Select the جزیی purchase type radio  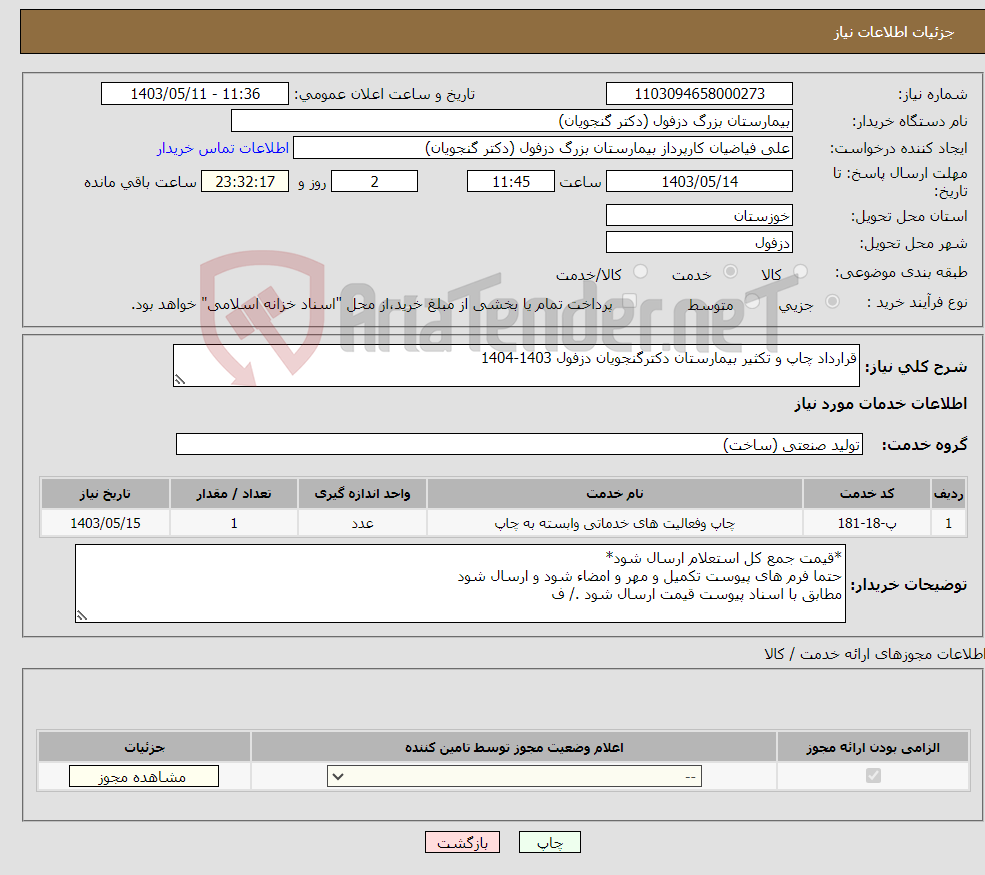click(x=832, y=302)
